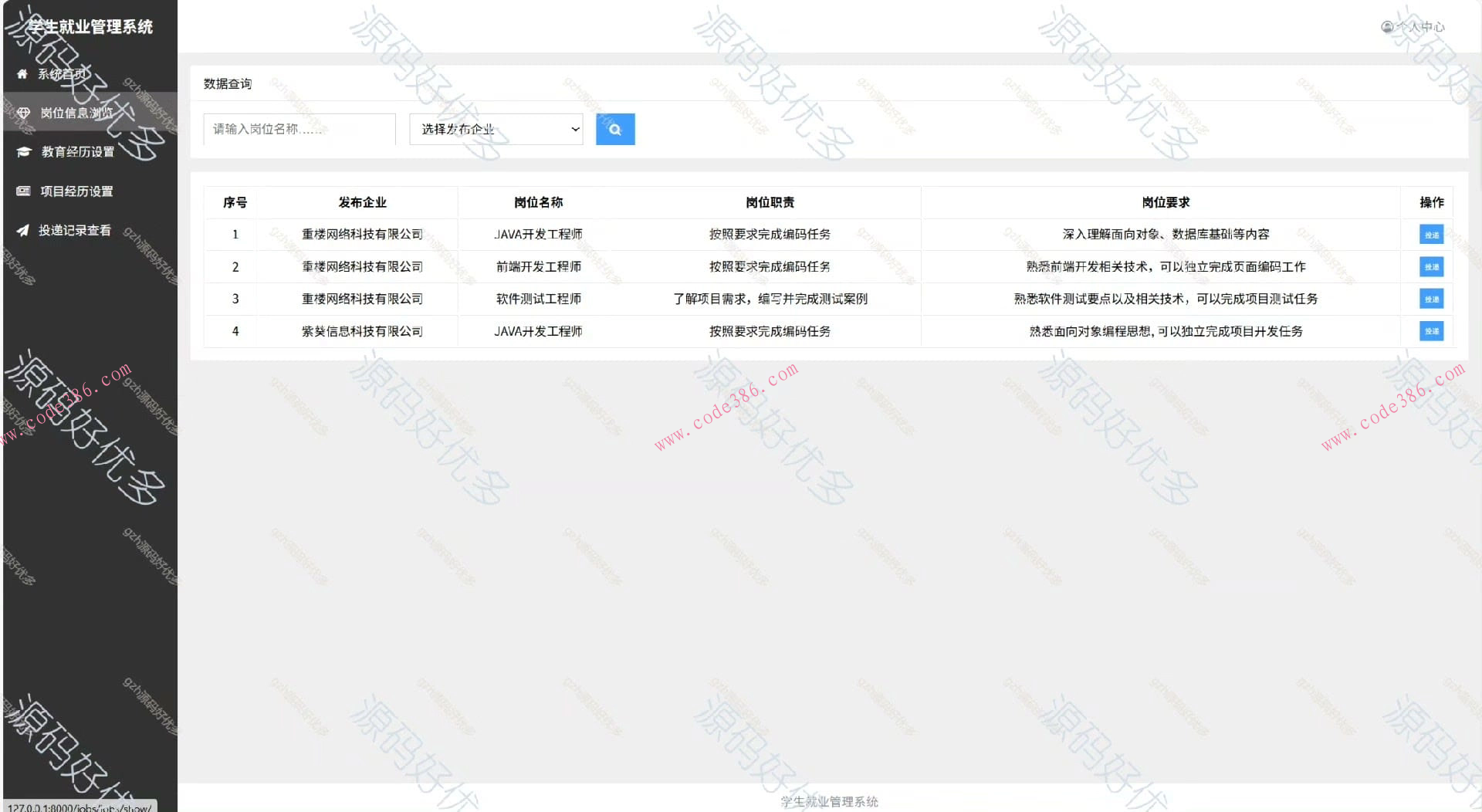Click 学生就业管理系统 footer text
The width and height of the screenshot is (1482, 812).
pos(829,802)
